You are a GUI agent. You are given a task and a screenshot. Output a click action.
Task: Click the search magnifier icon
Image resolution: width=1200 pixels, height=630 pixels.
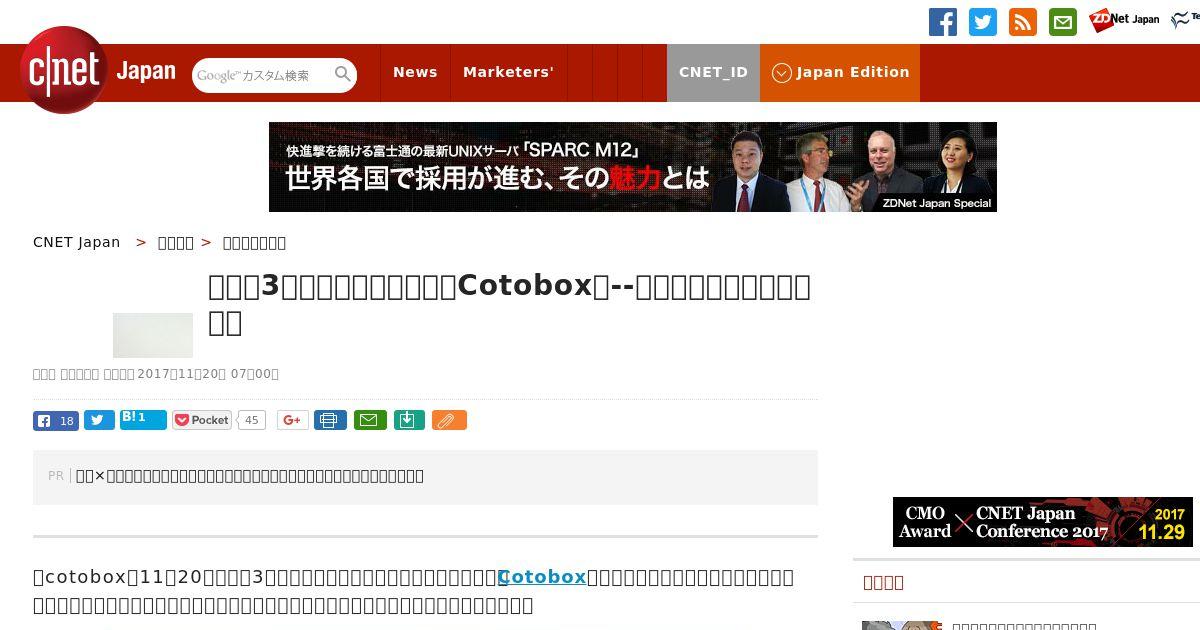[x=343, y=75]
